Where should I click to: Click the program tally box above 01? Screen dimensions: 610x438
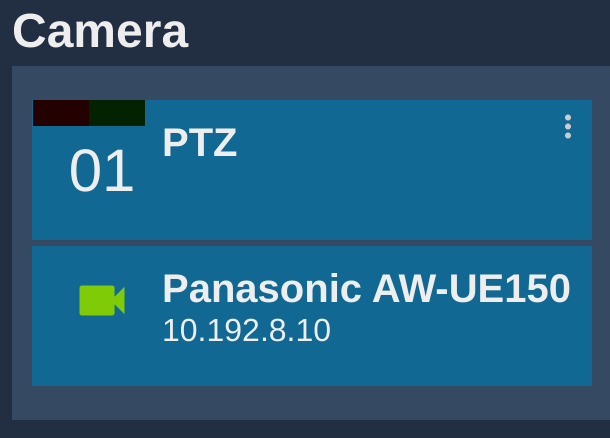pyautogui.click(x=61, y=113)
